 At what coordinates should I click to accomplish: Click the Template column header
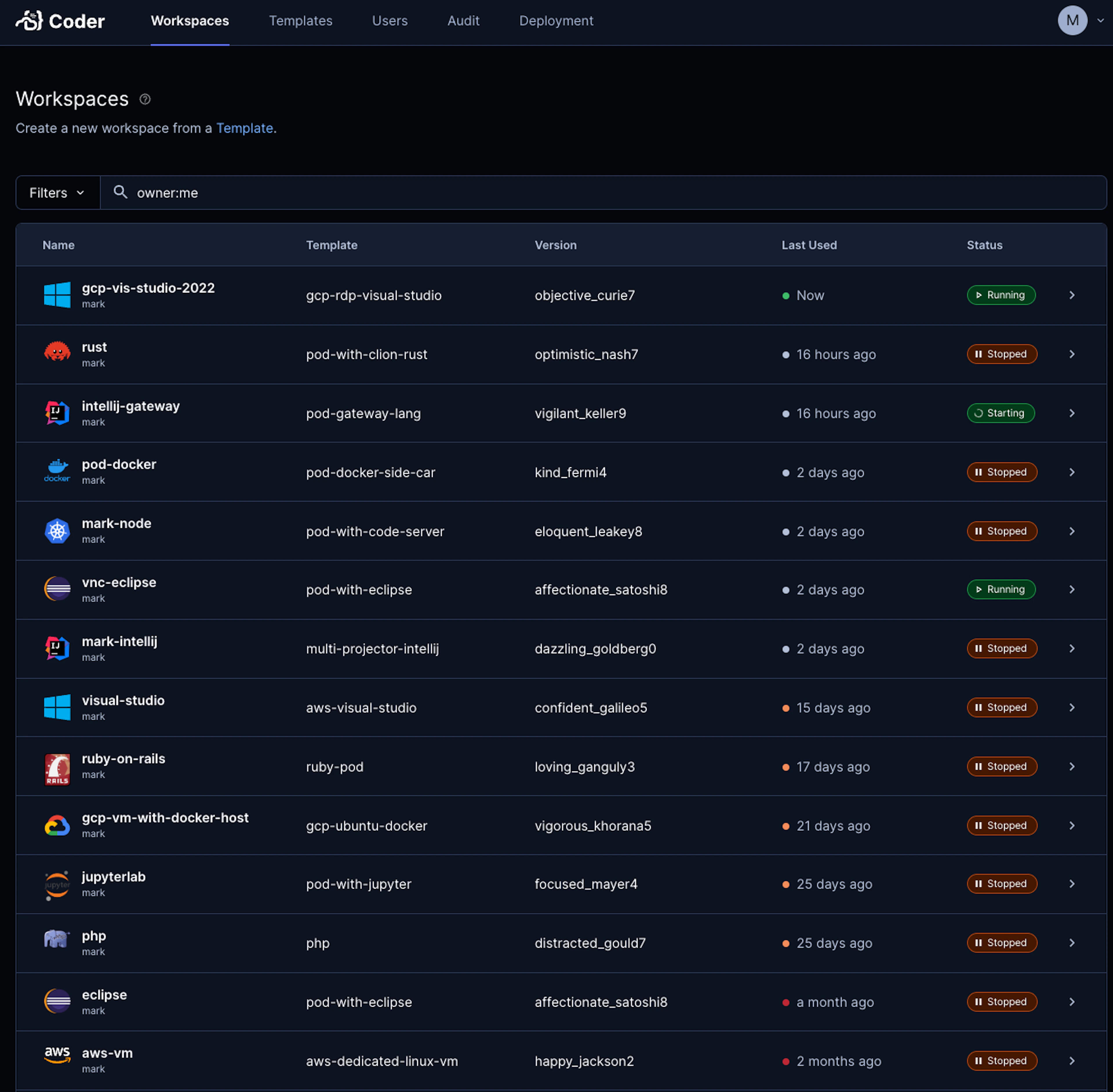coord(331,245)
